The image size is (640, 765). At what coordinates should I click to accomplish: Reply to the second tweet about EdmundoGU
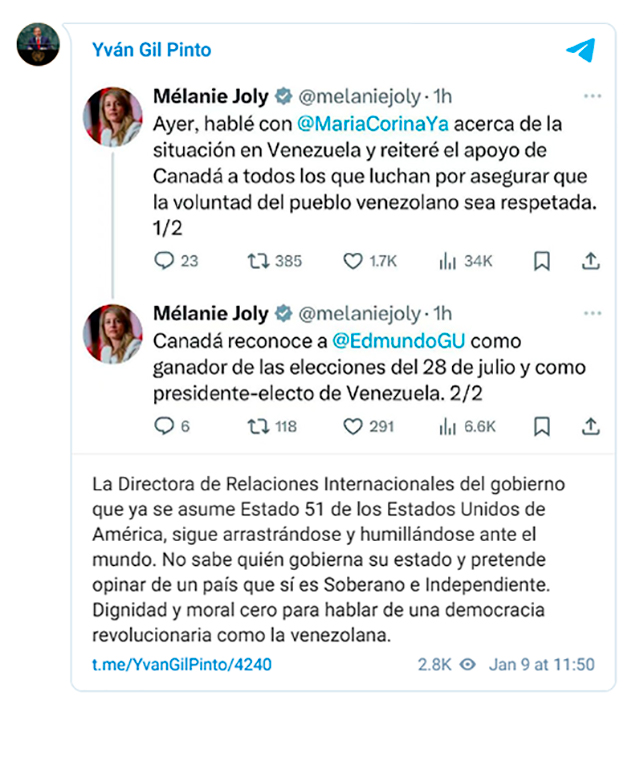164,426
